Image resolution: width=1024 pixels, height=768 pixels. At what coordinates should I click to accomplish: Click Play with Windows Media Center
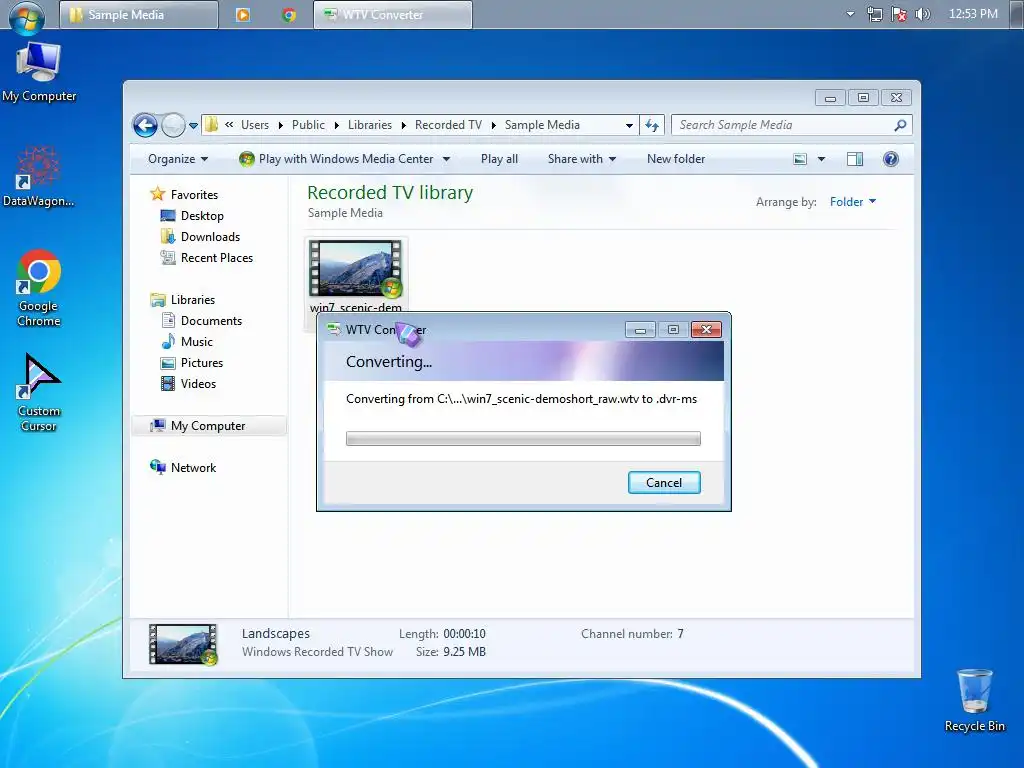coord(337,159)
